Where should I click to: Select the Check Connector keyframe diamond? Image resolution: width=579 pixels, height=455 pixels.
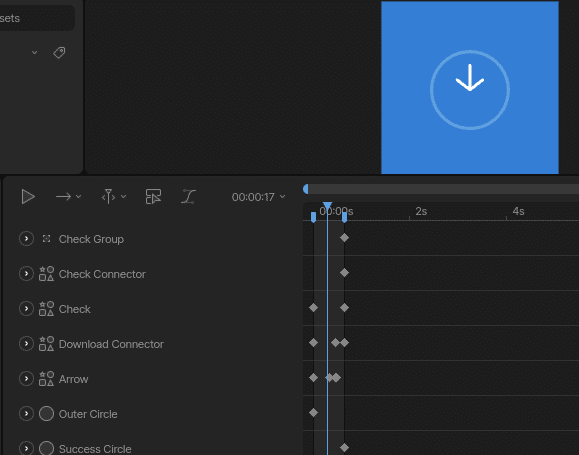coord(345,273)
